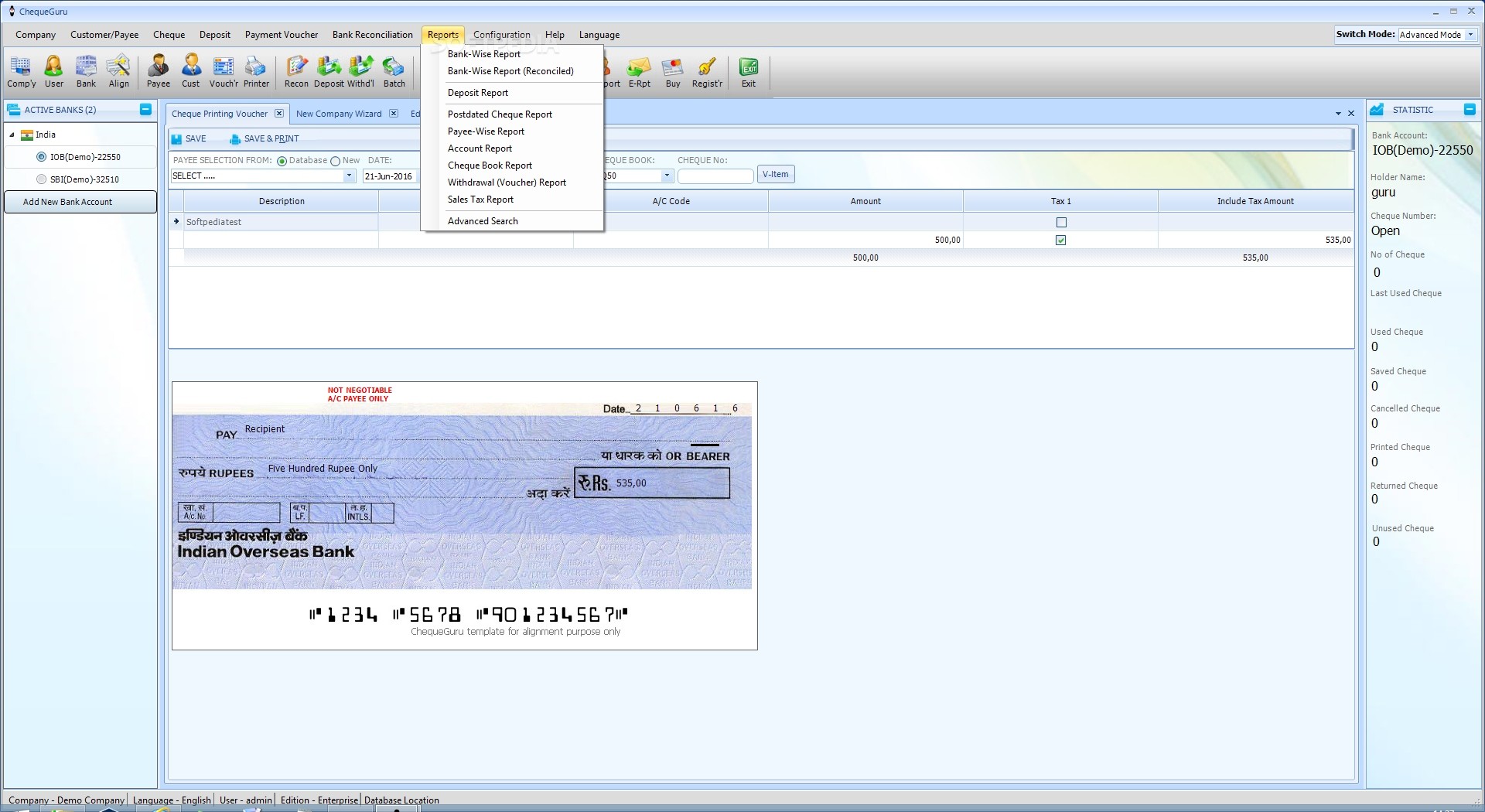Choose Deposit Report from Reports menu

478,93
